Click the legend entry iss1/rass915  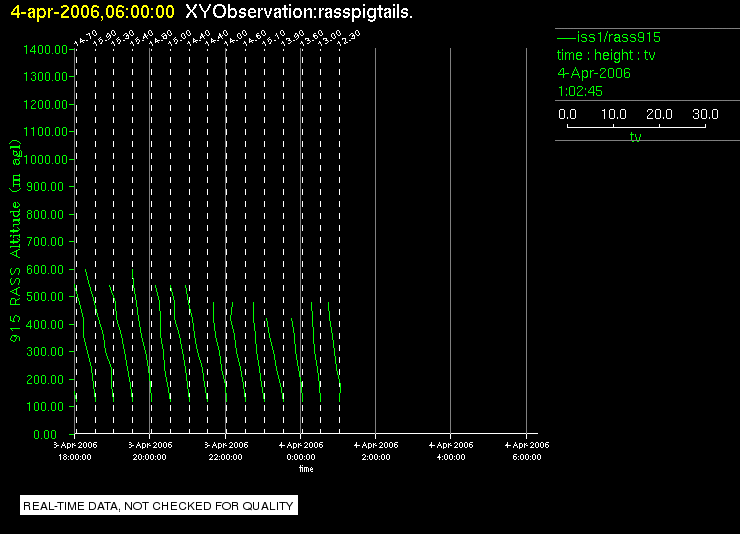coord(618,37)
